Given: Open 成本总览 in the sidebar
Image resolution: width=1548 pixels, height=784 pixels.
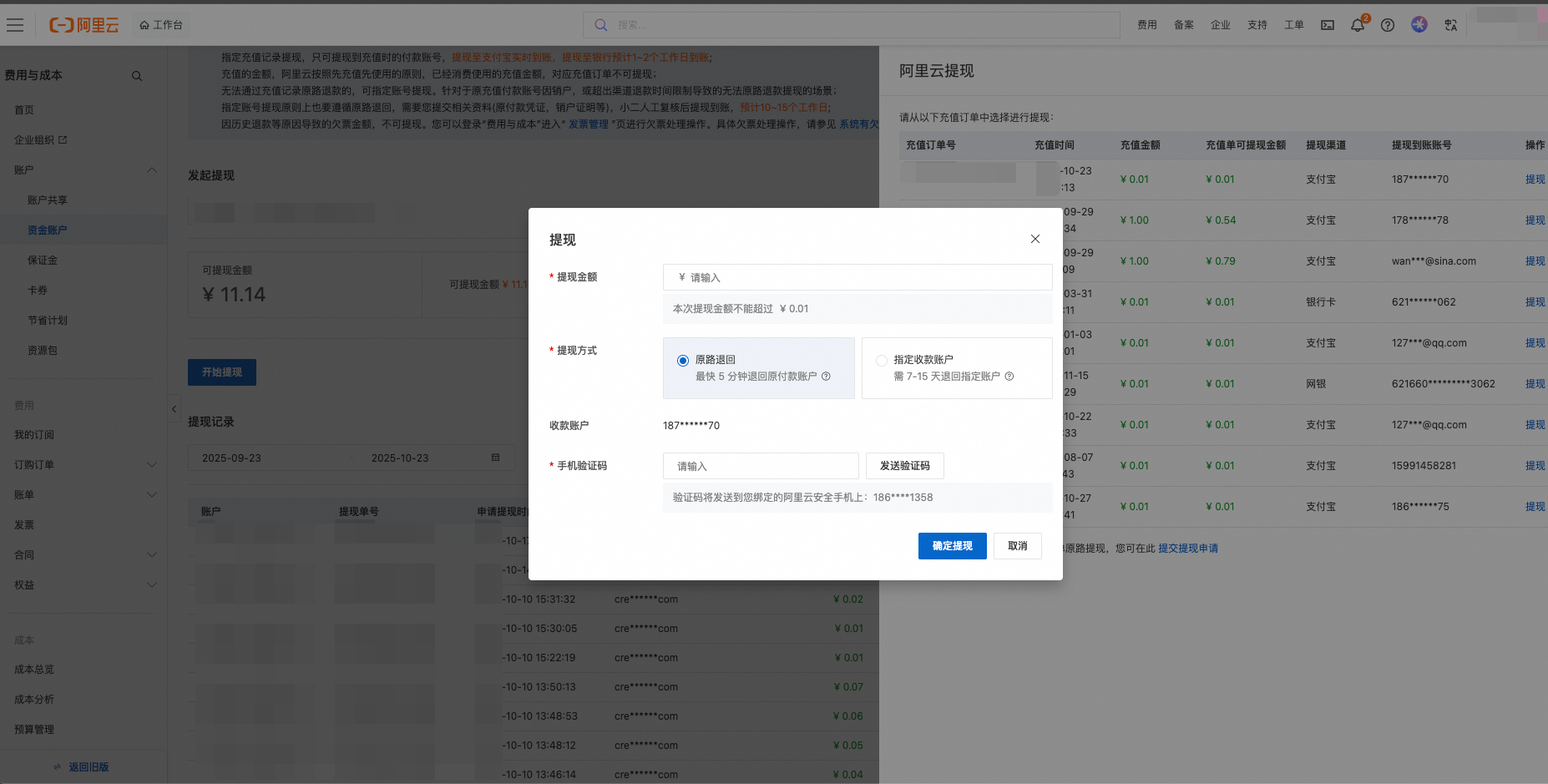Looking at the screenshot, I should (x=34, y=670).
